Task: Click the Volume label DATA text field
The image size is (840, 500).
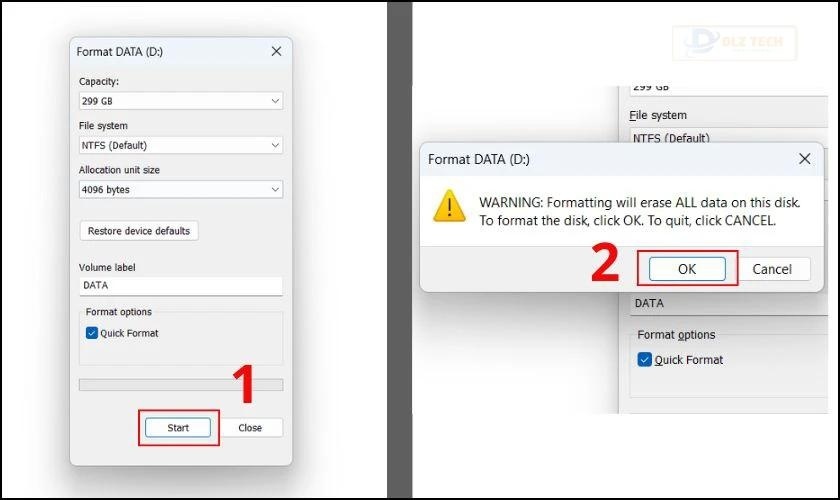Action: [181, 286]
